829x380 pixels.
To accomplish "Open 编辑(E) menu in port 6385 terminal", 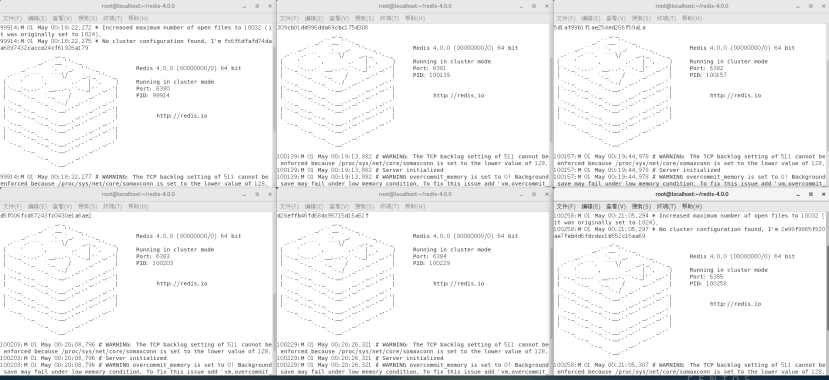I will [x=591, y=206].
